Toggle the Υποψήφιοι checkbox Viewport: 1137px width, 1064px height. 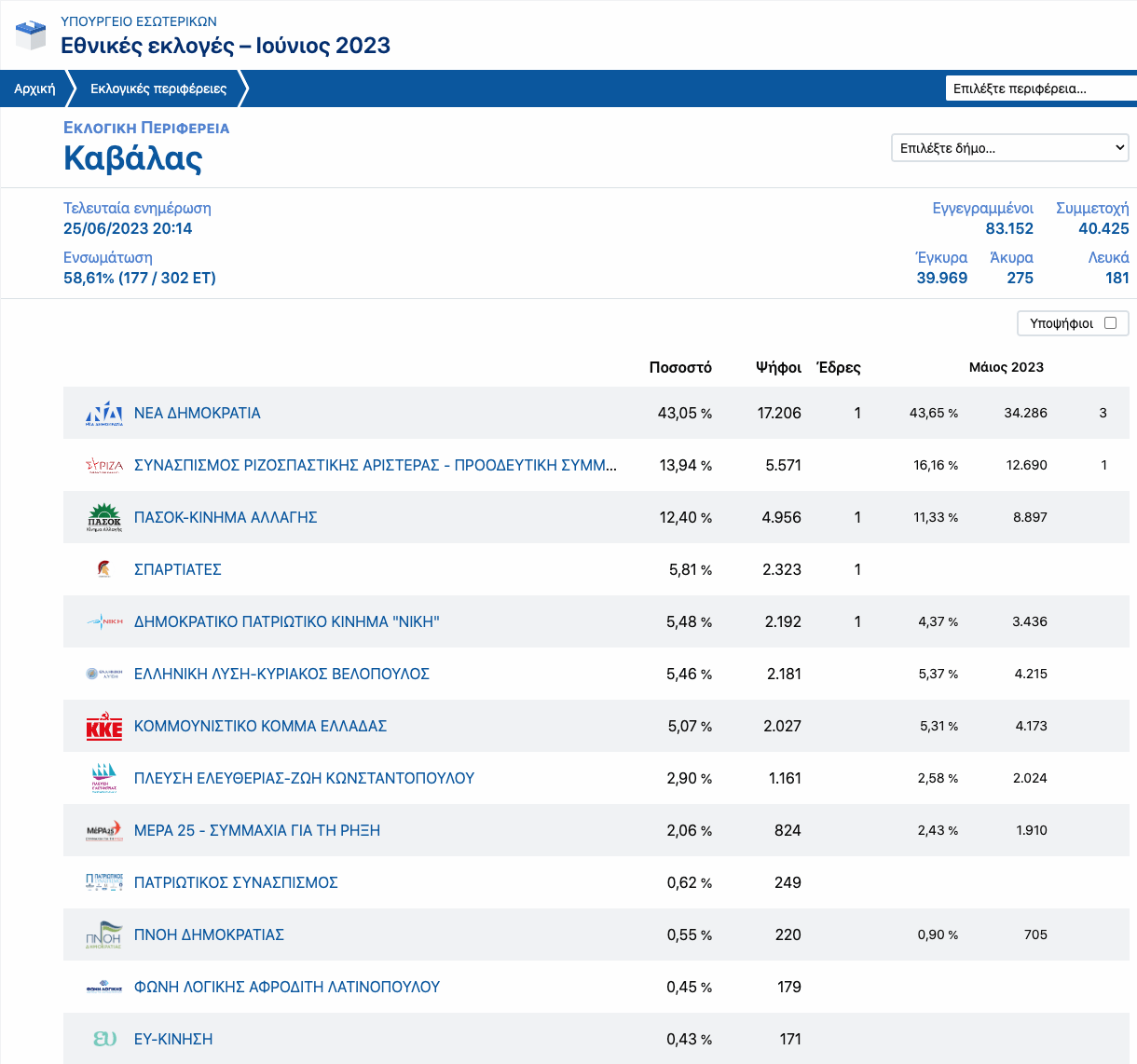coord(1110,323)
